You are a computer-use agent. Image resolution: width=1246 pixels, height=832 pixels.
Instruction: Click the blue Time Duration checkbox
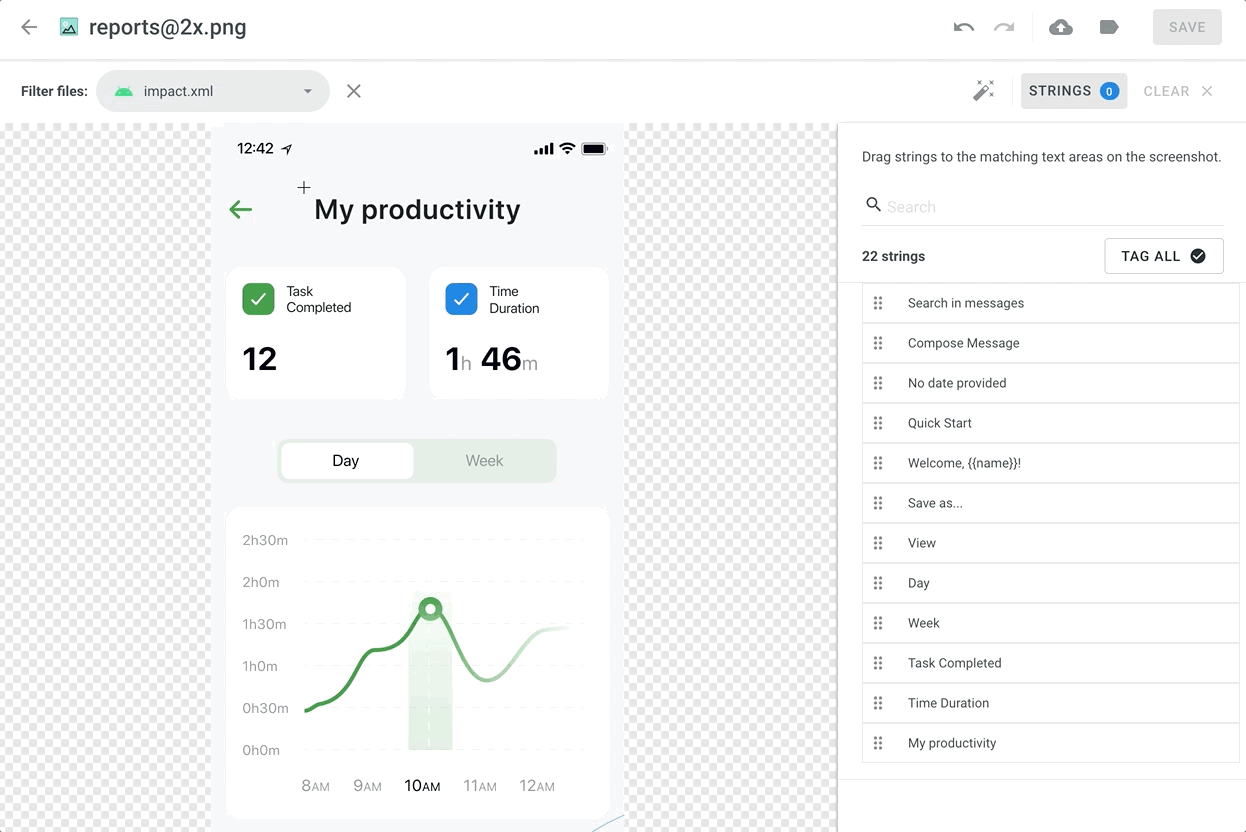tap(461, 299)
